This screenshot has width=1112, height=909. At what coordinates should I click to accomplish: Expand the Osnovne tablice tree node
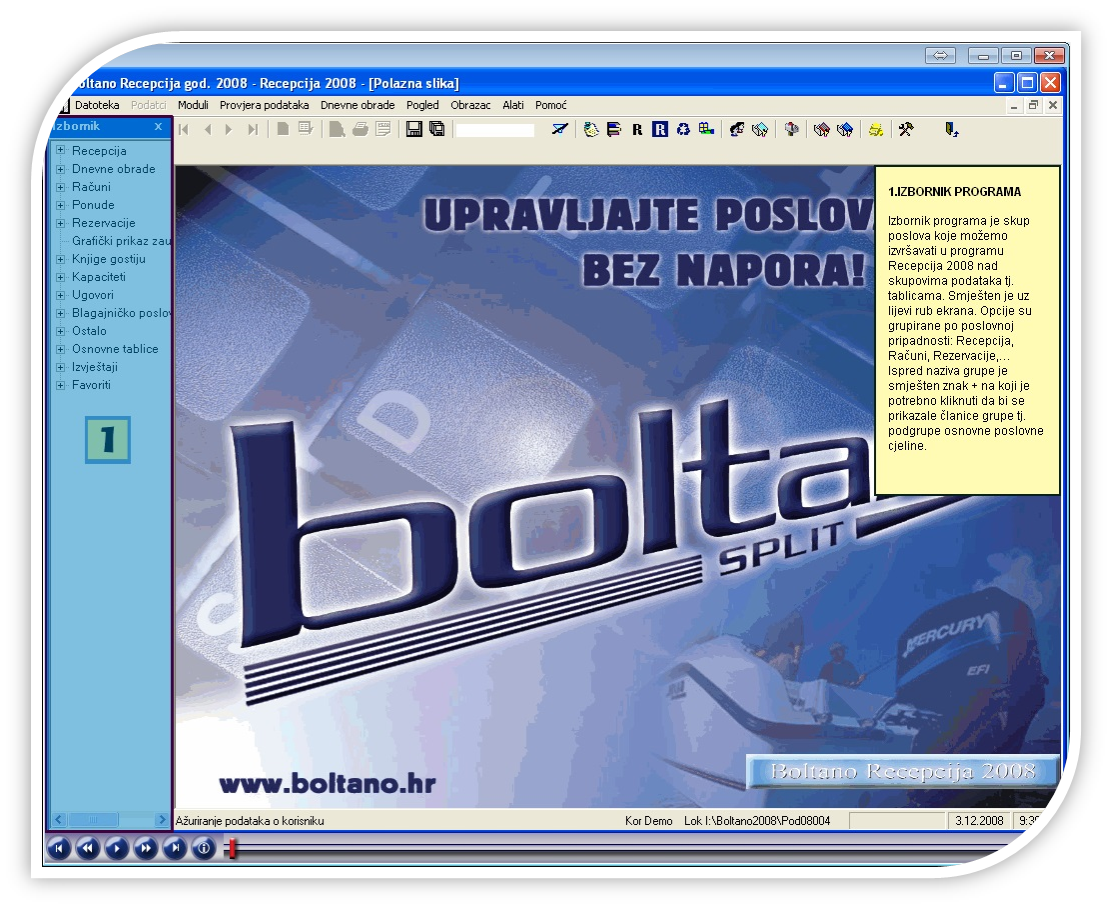tap(61, 349)
